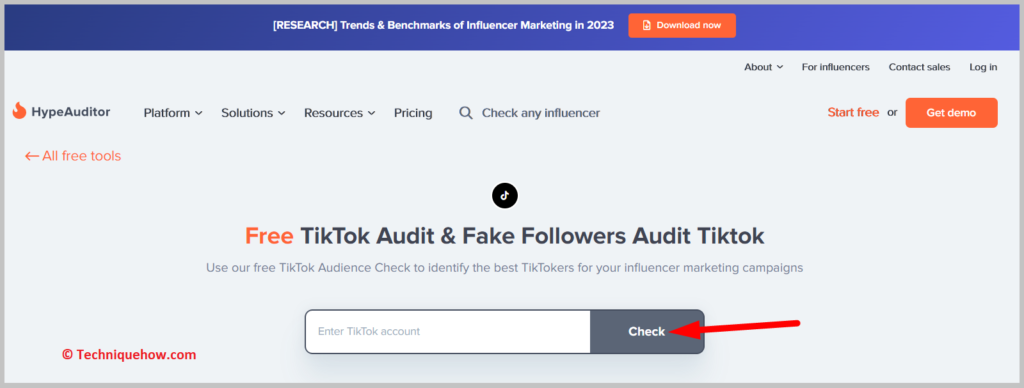Focus the Enter TikTok account field
The height and width of the screenshot is (388, 1024).
(x=448, y=331)
